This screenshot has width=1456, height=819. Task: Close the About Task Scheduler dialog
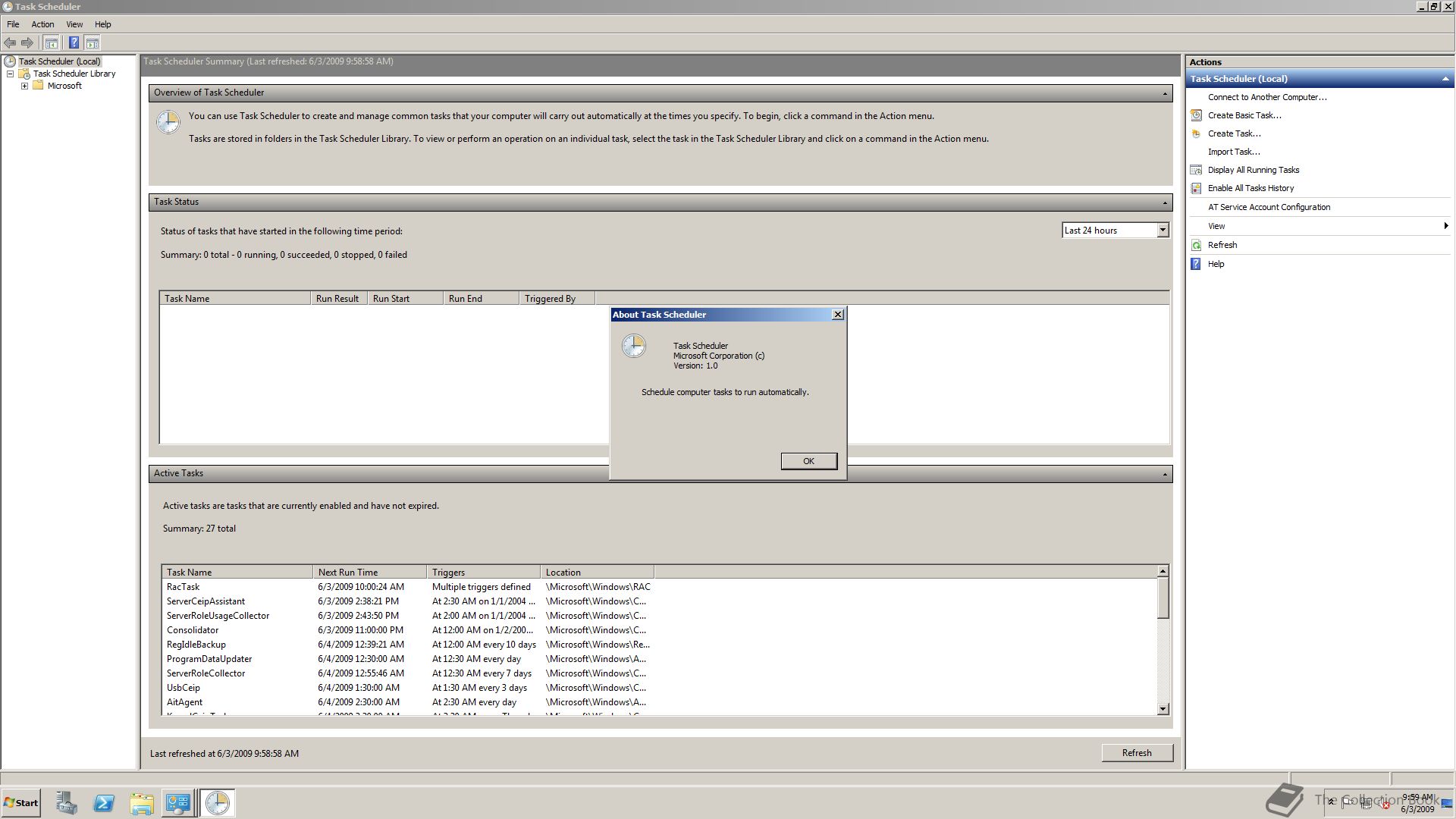(x=837, y=315)
